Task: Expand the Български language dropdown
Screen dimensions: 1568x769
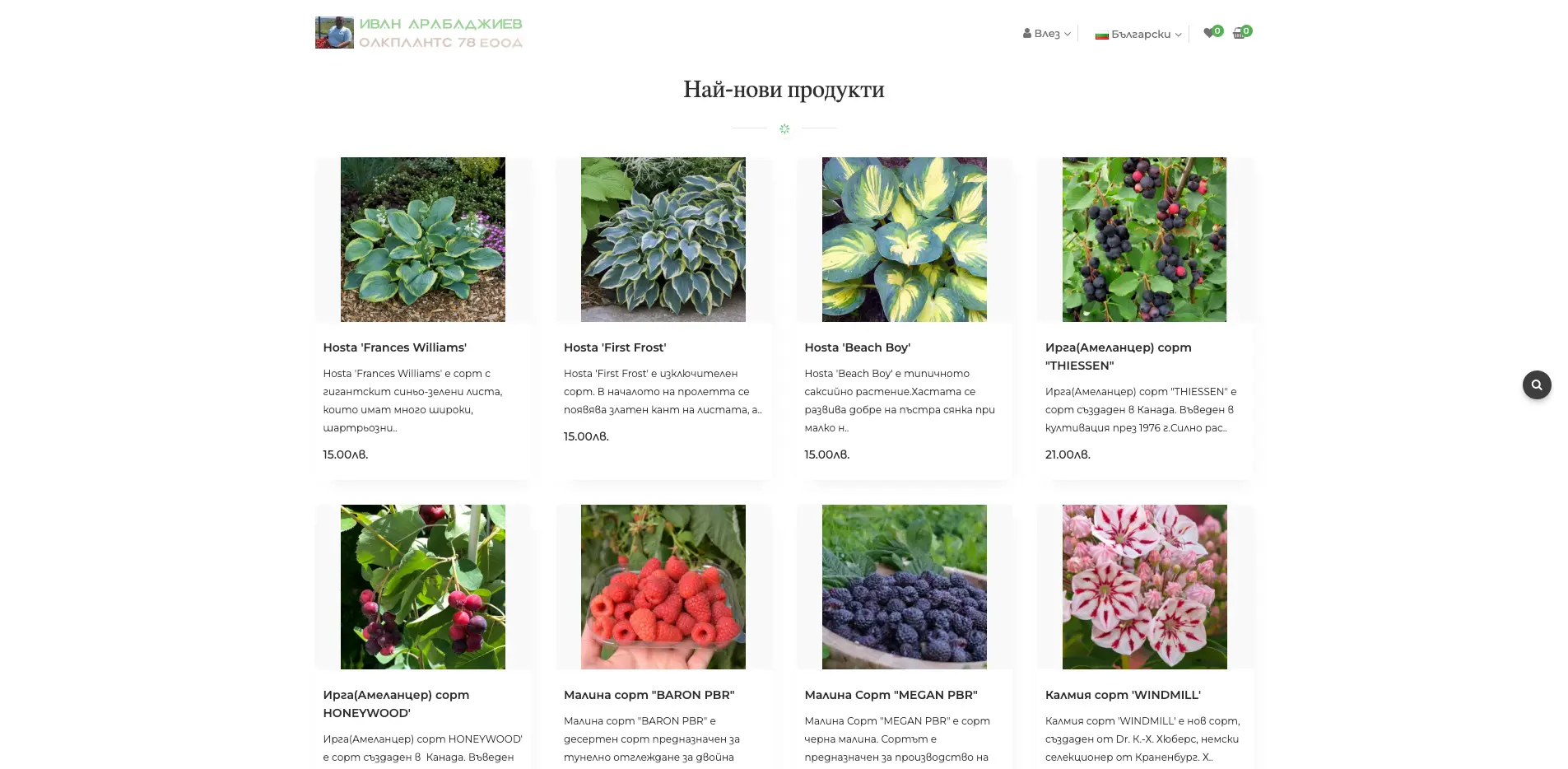Action: tap(1138, 35)
